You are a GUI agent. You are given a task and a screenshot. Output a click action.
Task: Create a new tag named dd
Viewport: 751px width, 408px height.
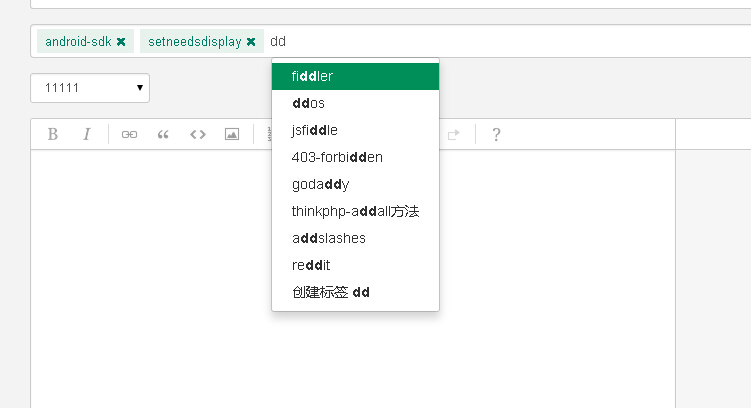(355, 292)
